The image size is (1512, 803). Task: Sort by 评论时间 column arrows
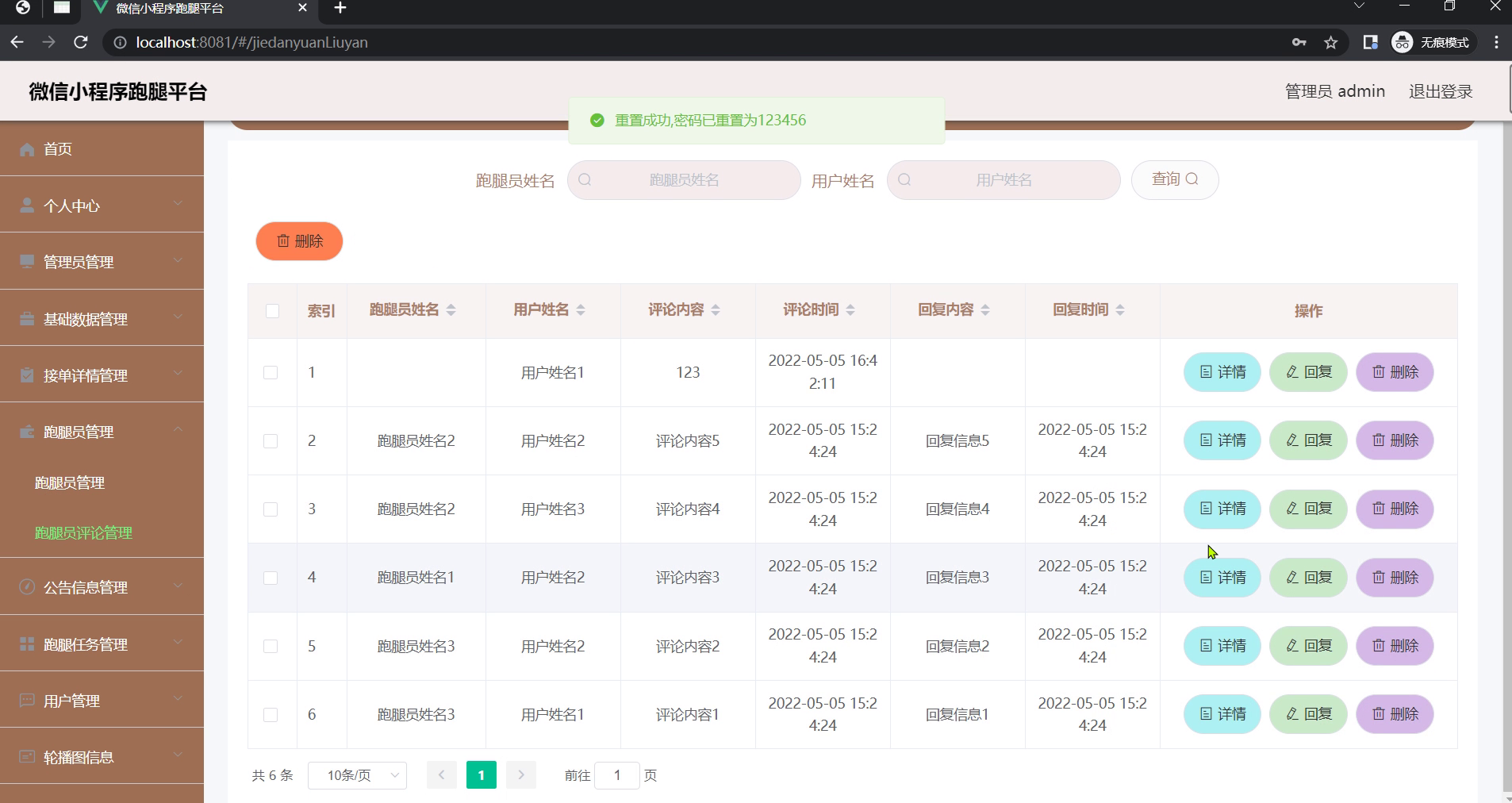point(850,310)
